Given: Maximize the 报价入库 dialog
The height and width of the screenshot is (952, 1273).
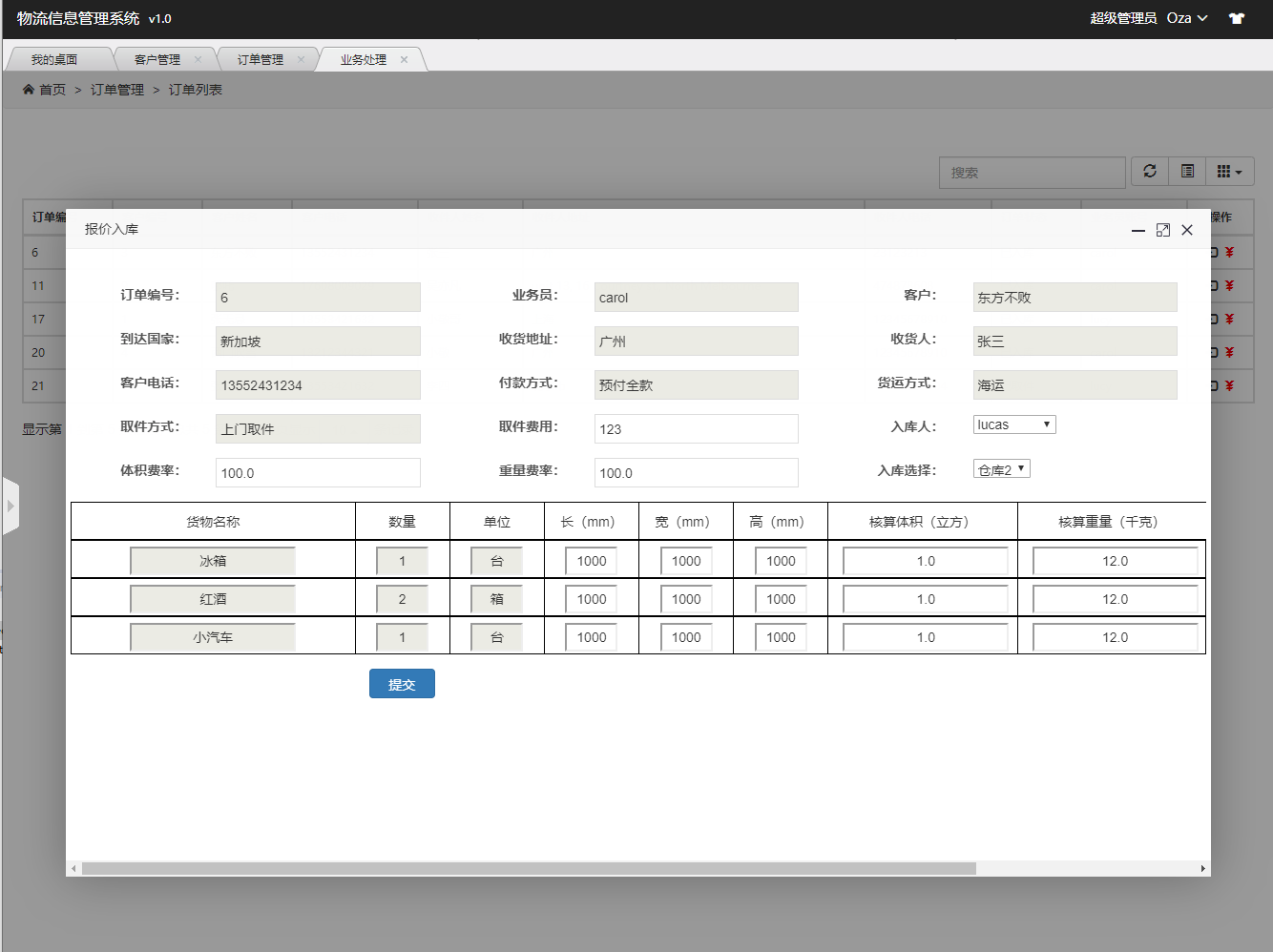Looking at the screenshot, I should [1162, 230].
